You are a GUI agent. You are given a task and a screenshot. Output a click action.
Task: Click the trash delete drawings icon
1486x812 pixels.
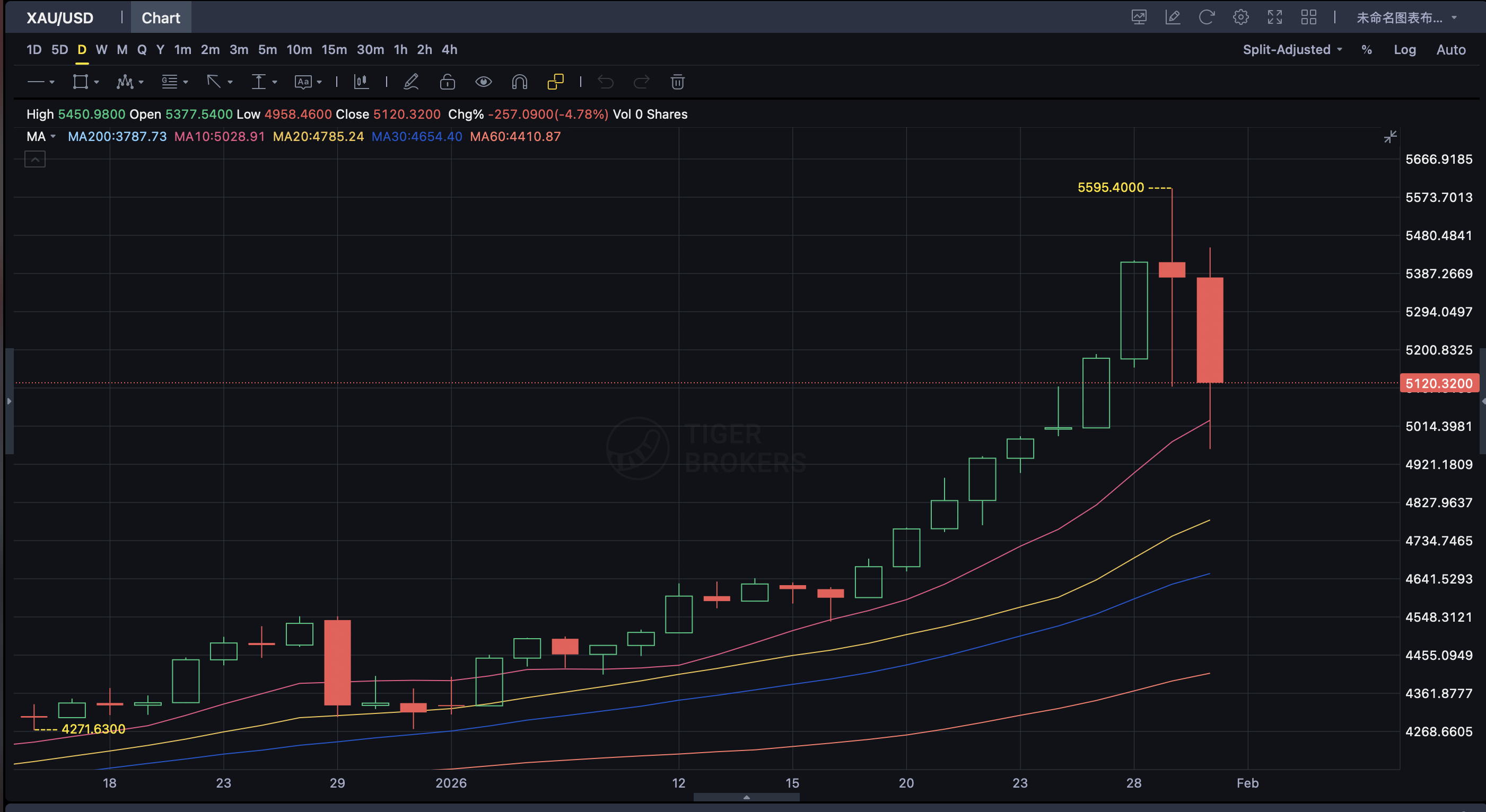[x=677, y=82]
